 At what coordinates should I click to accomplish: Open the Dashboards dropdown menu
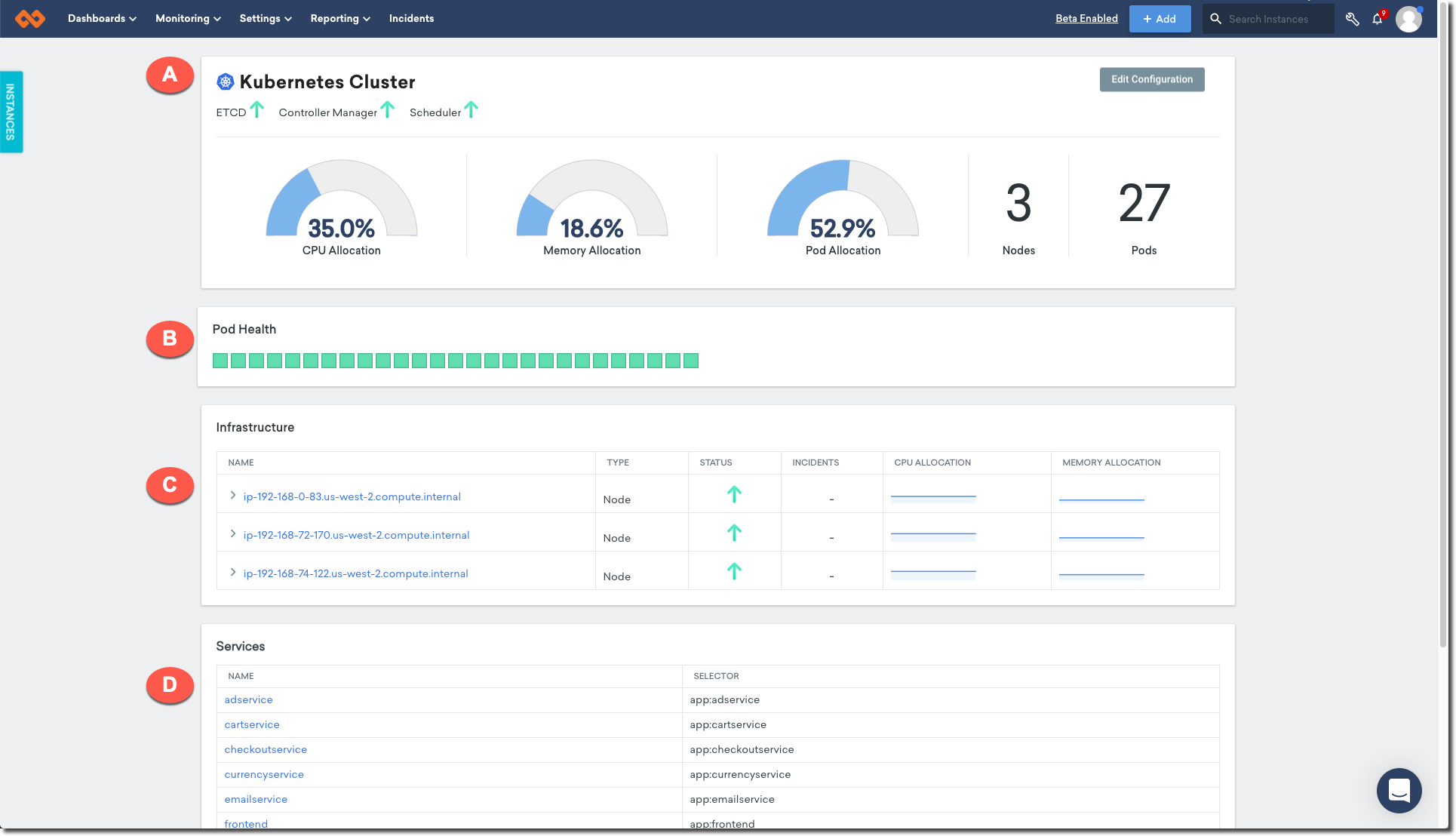[102, 18]
